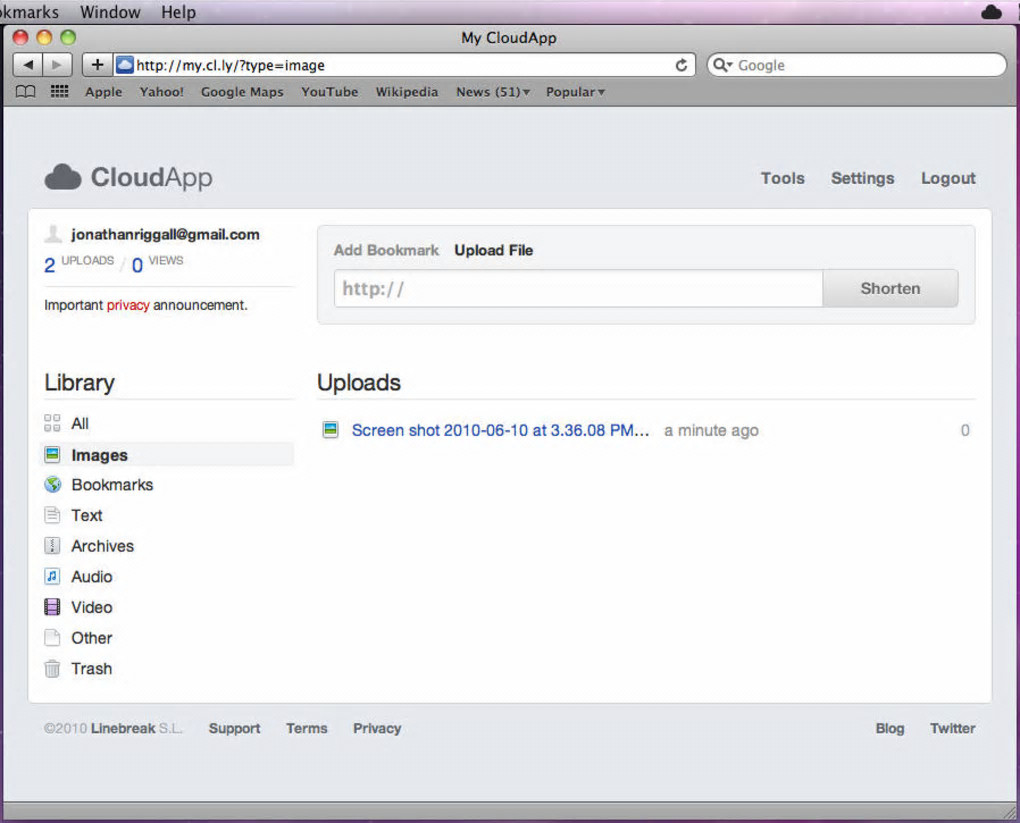Click the window resize grip corner
Viewport: 1020px width, 823px height.
pos(1009,811)
